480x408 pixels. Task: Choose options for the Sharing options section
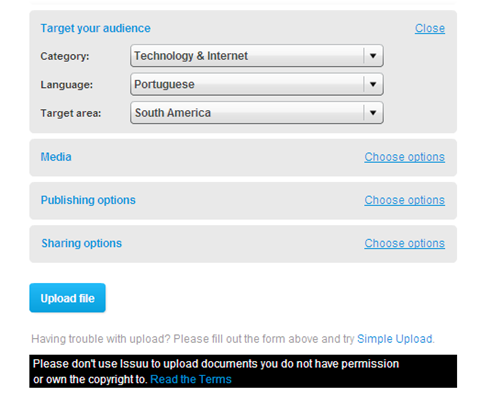[x=404, y=243]
